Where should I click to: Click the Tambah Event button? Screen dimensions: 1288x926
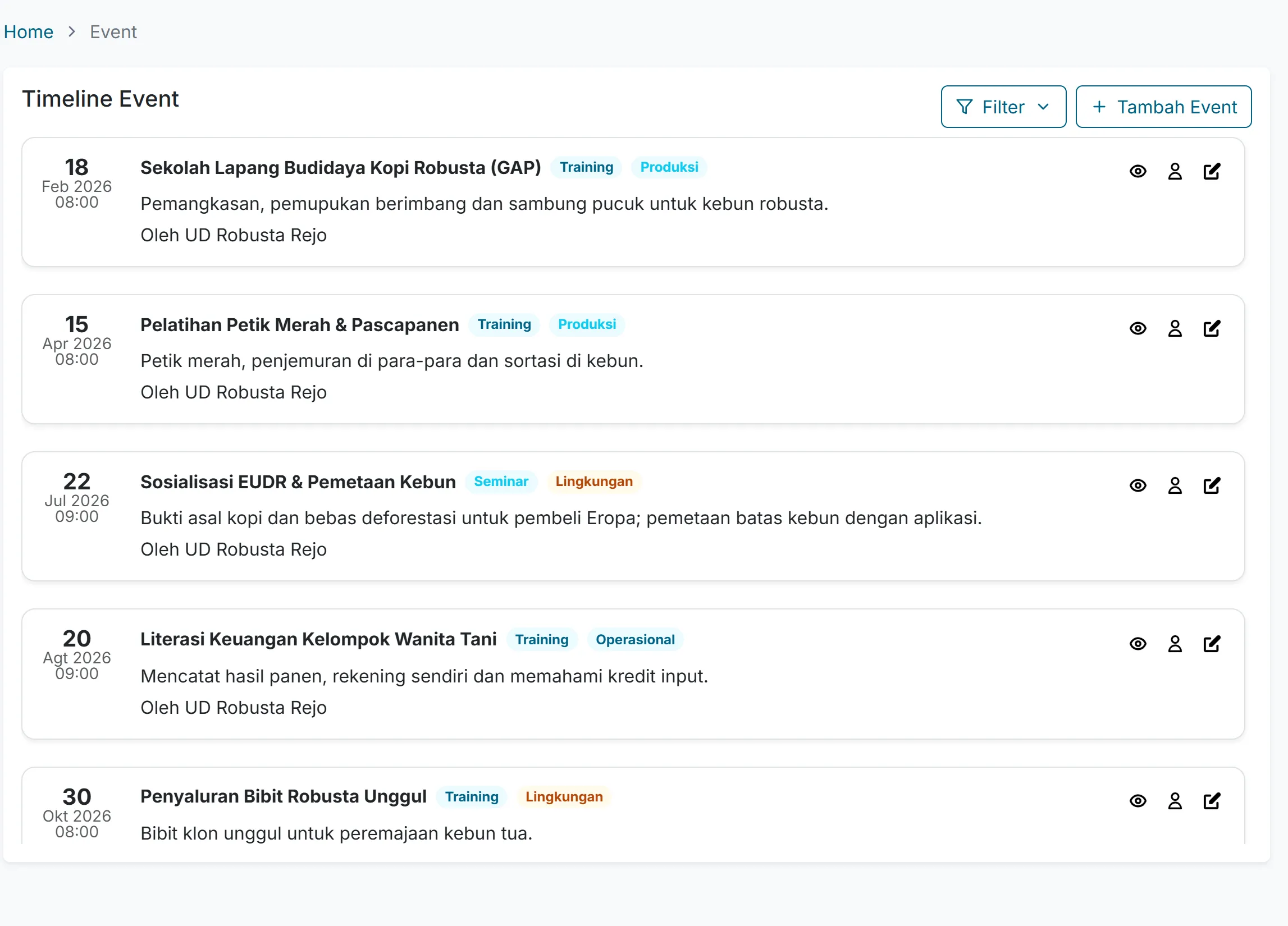pyautogui.click(x=1163, y=107)
